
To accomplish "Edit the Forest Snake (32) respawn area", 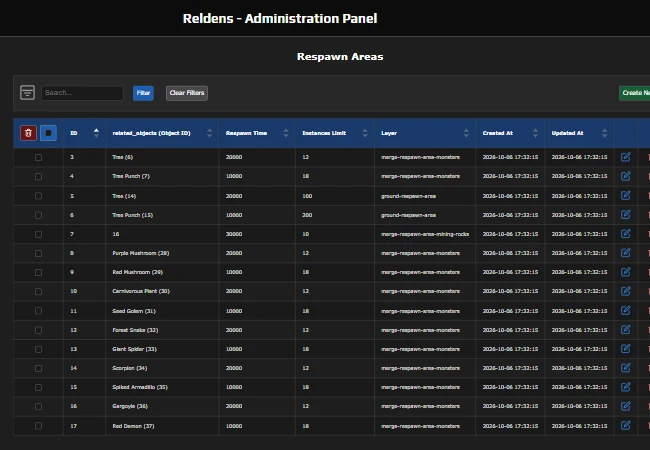I will point(626,330).
